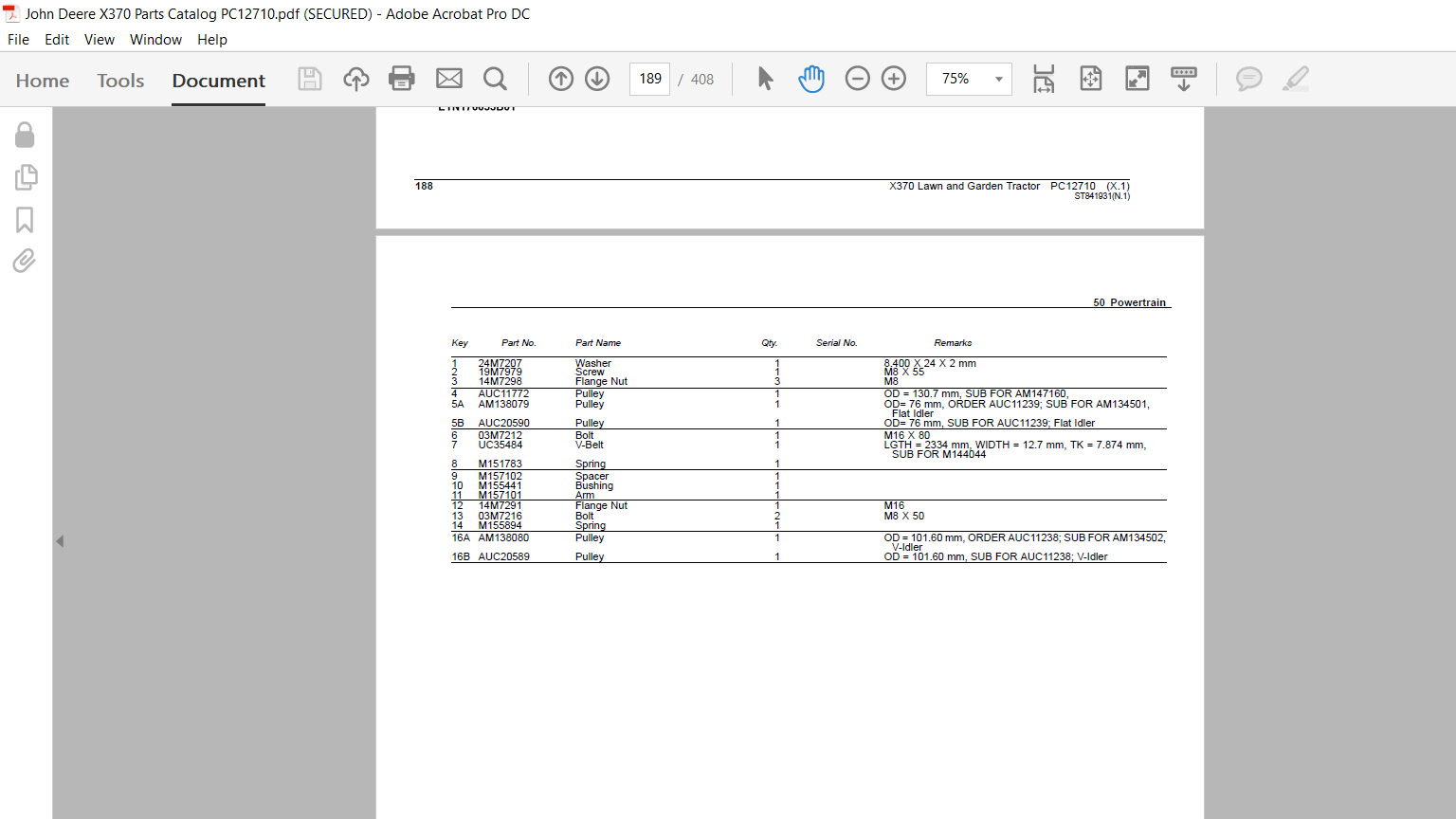This screenshot has width=1456, height=819.
Task: Open the bookmarks panel
Action: coord(25,220)
